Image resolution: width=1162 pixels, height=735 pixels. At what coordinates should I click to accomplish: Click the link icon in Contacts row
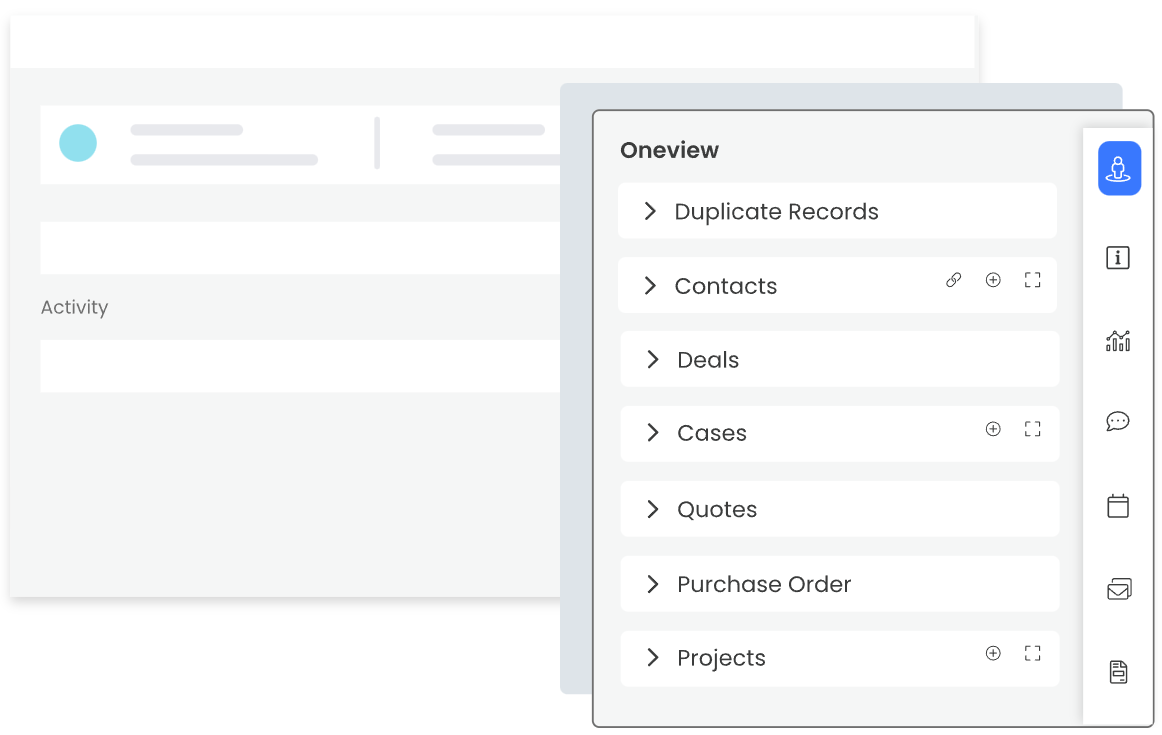pyautogui.click(x=954, y=280)
